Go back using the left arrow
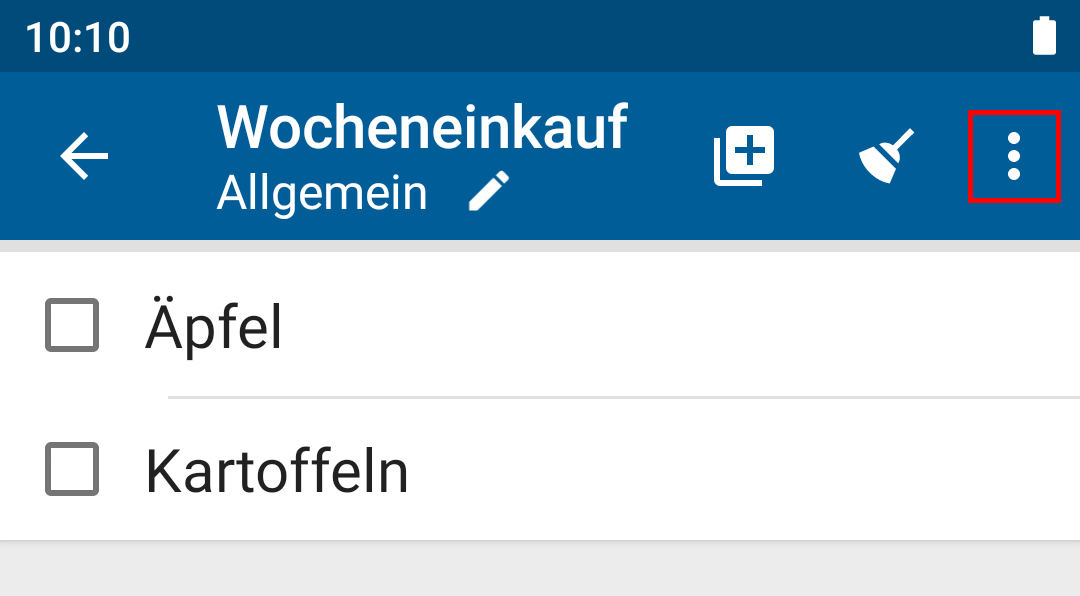The image size is (1080, 596). pyautogui.click(x=84, y=156)
